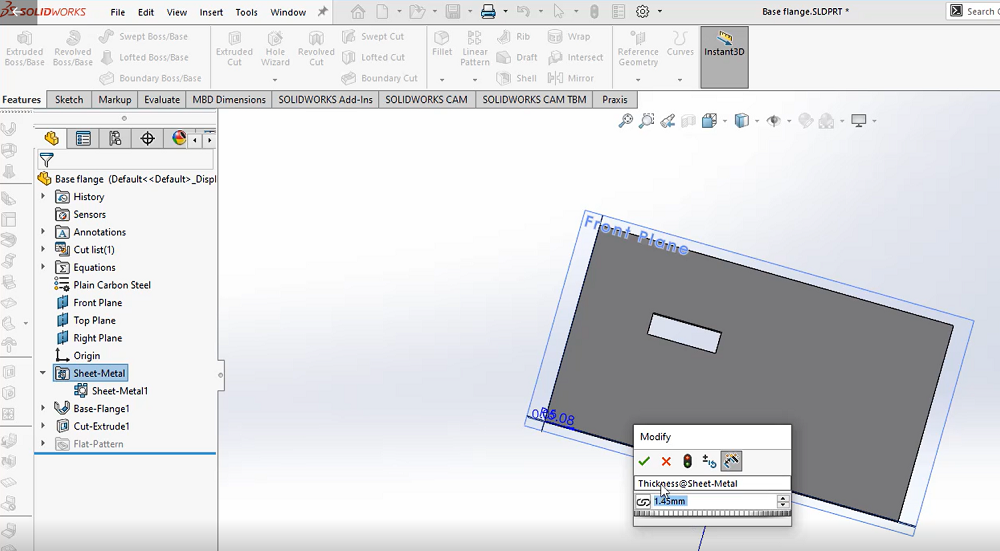Open the File menu
The height and width of the screenshot is (551, 1000).
tap(117, 12)
